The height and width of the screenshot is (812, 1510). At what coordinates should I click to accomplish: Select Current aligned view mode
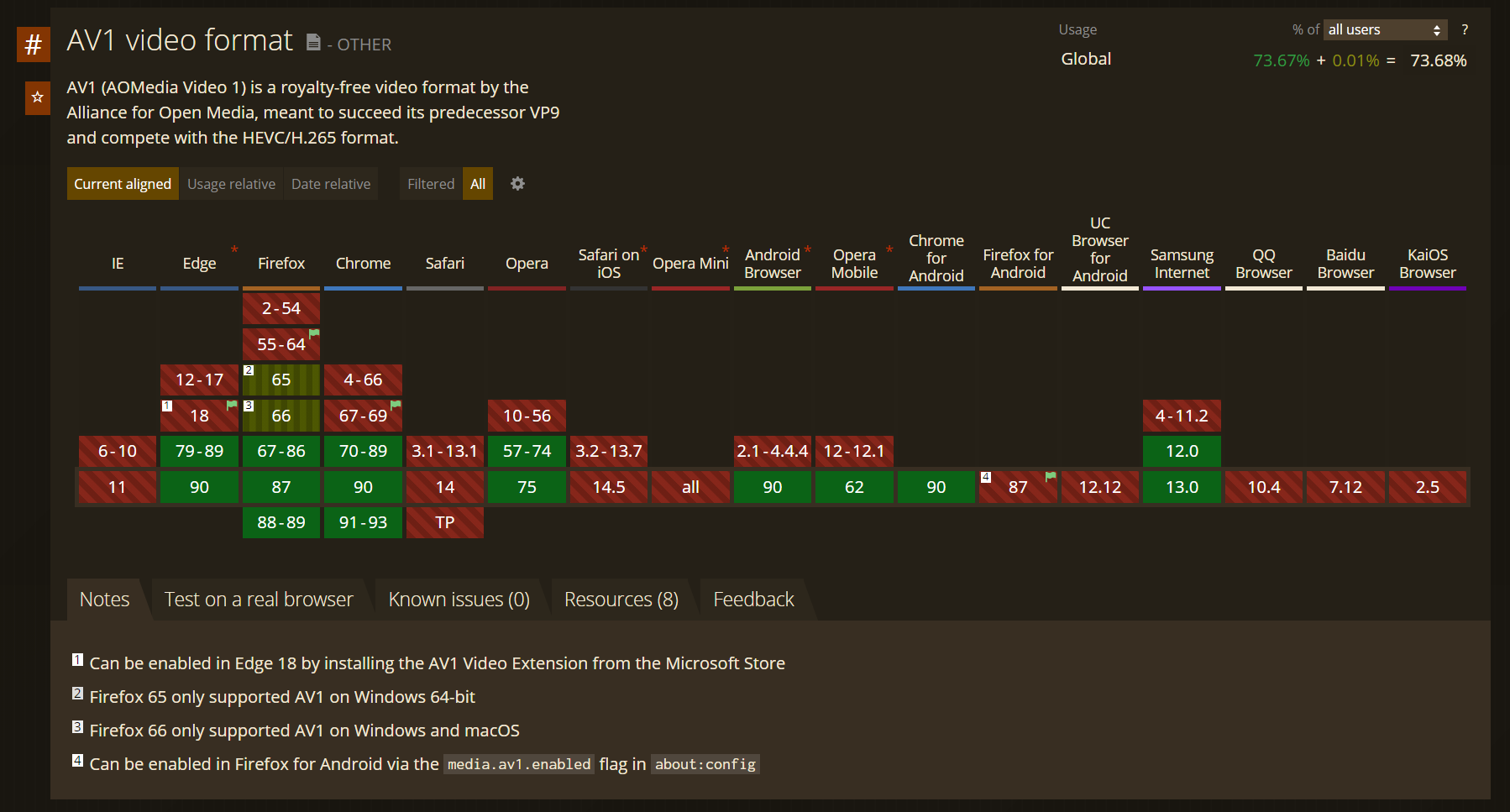(123, 184)
